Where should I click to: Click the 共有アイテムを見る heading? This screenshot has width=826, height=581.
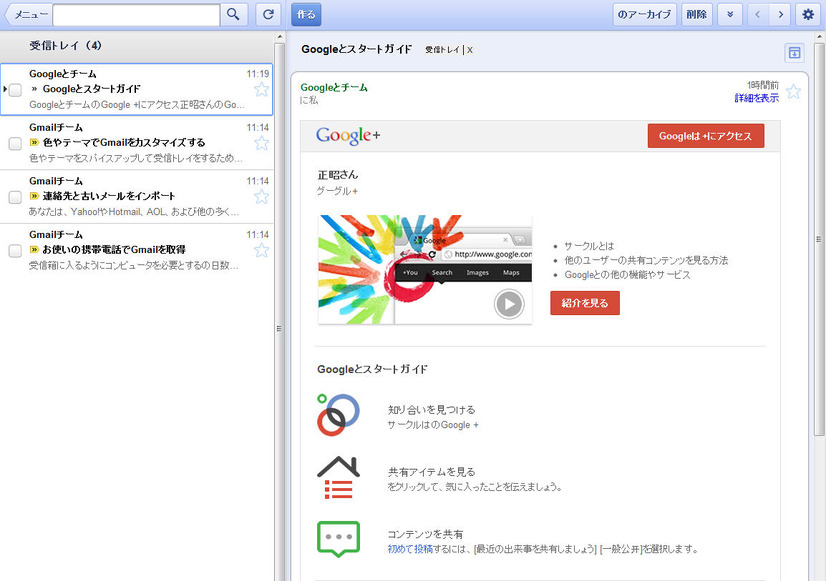click(431, 472)
